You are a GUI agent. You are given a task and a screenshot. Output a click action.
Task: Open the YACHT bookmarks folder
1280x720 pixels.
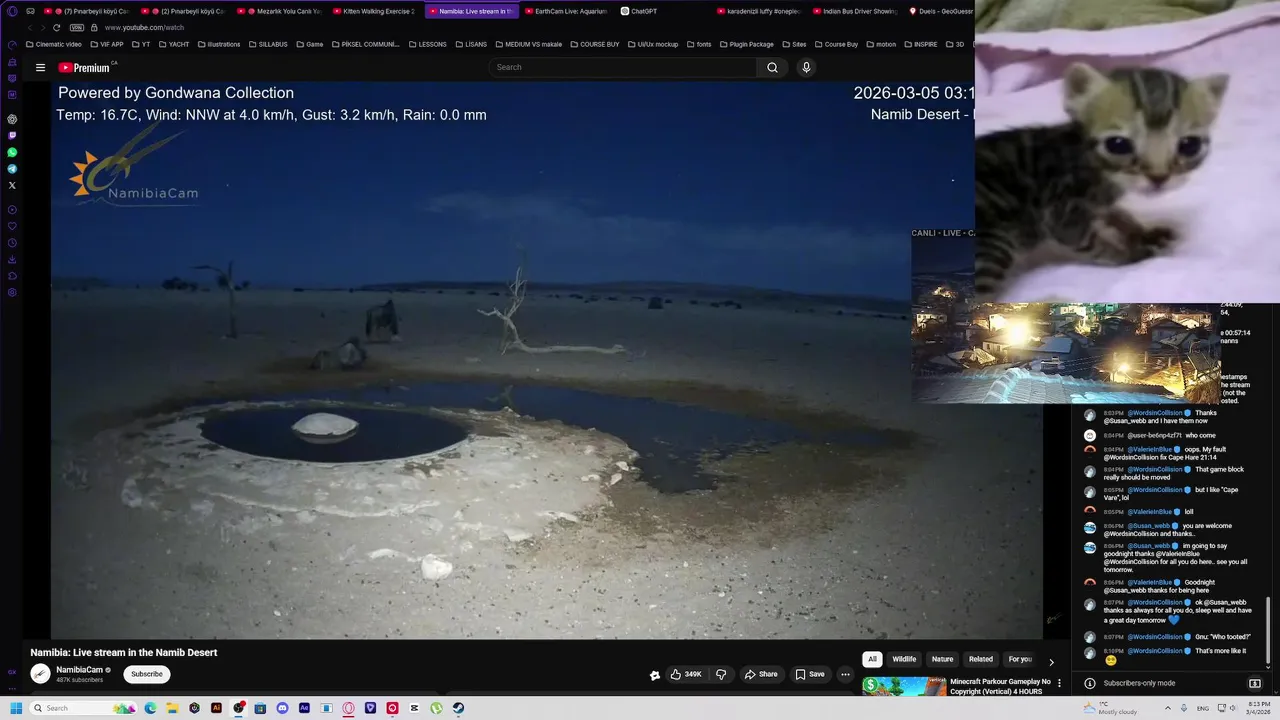click(174, 44)
